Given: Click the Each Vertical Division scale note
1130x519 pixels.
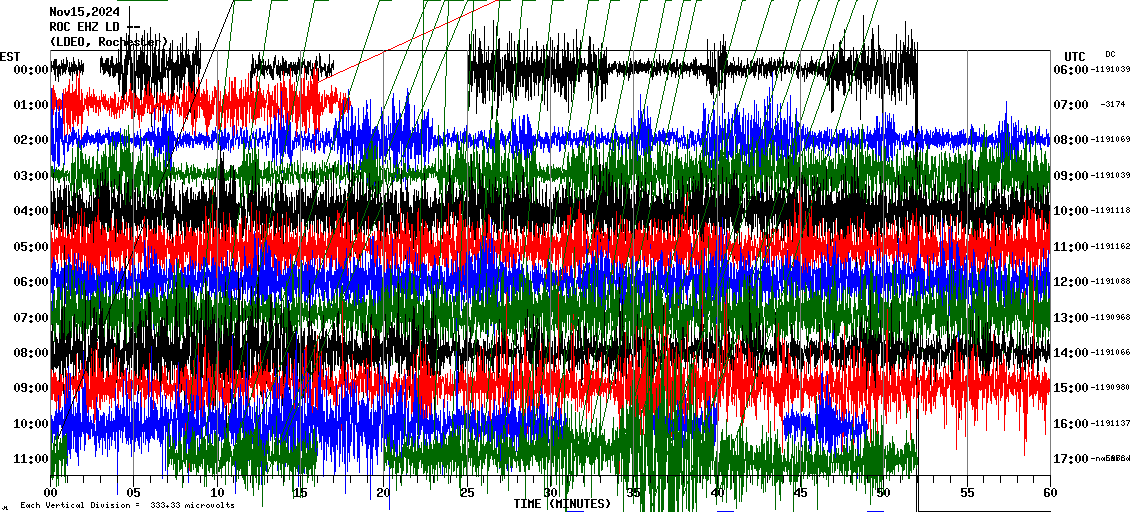Looking at the screenshot, I should point(127,506).
